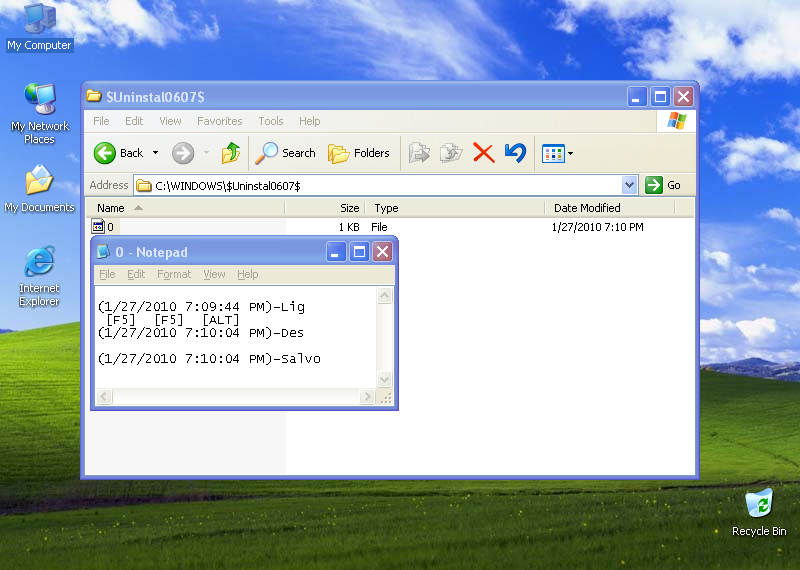Open the Forward history dropdown arrow

(207, 153)
